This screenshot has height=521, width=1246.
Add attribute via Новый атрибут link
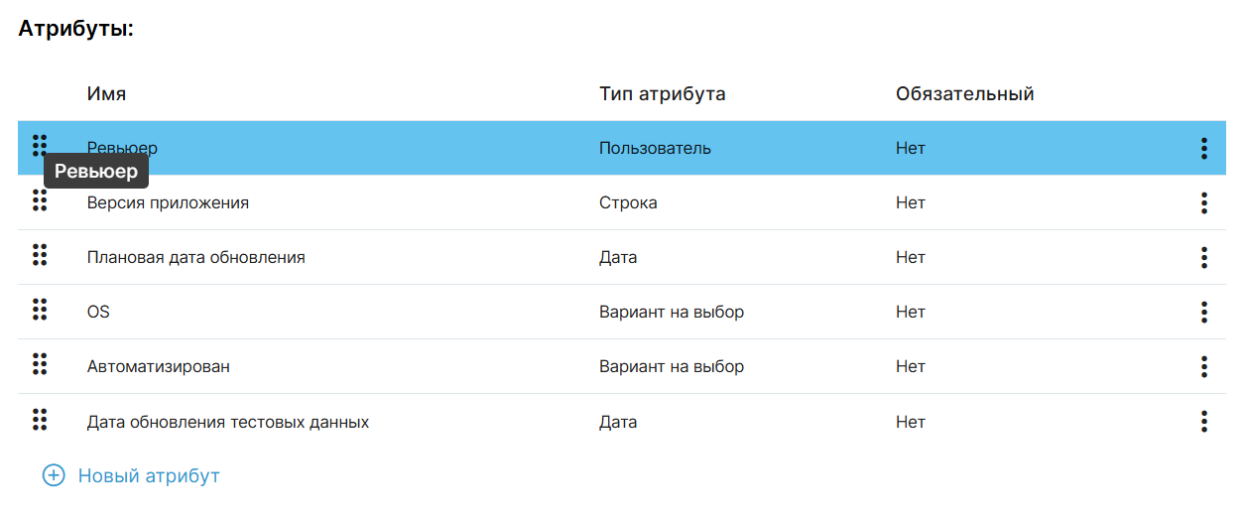(x=148, y=476)
